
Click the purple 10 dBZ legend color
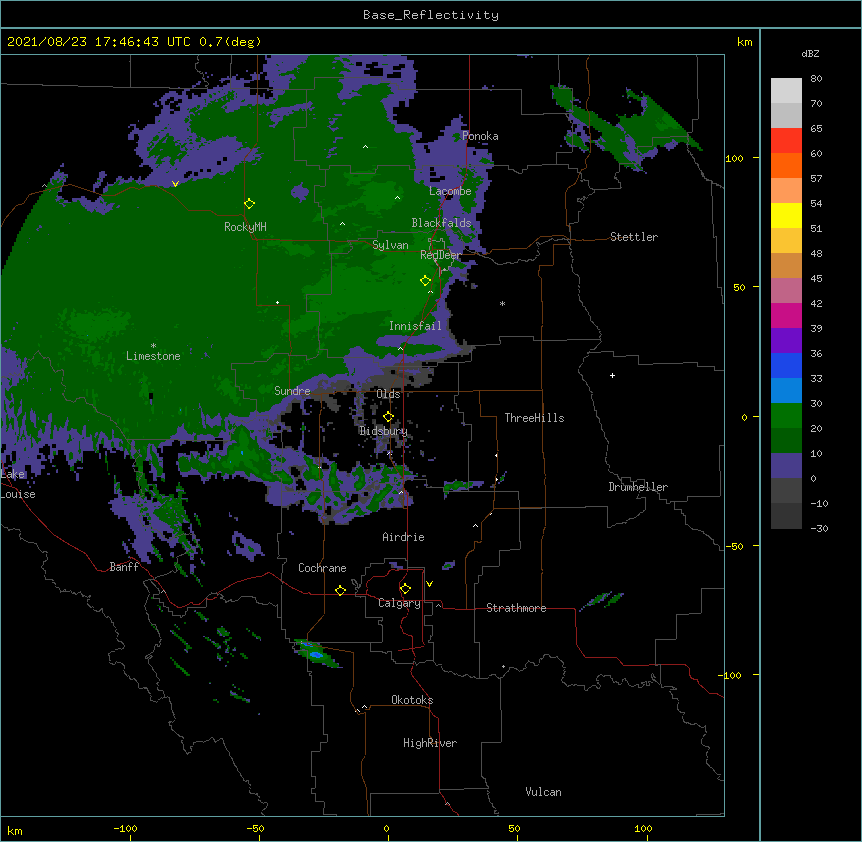pyautogui.click(x=786, y=466)
